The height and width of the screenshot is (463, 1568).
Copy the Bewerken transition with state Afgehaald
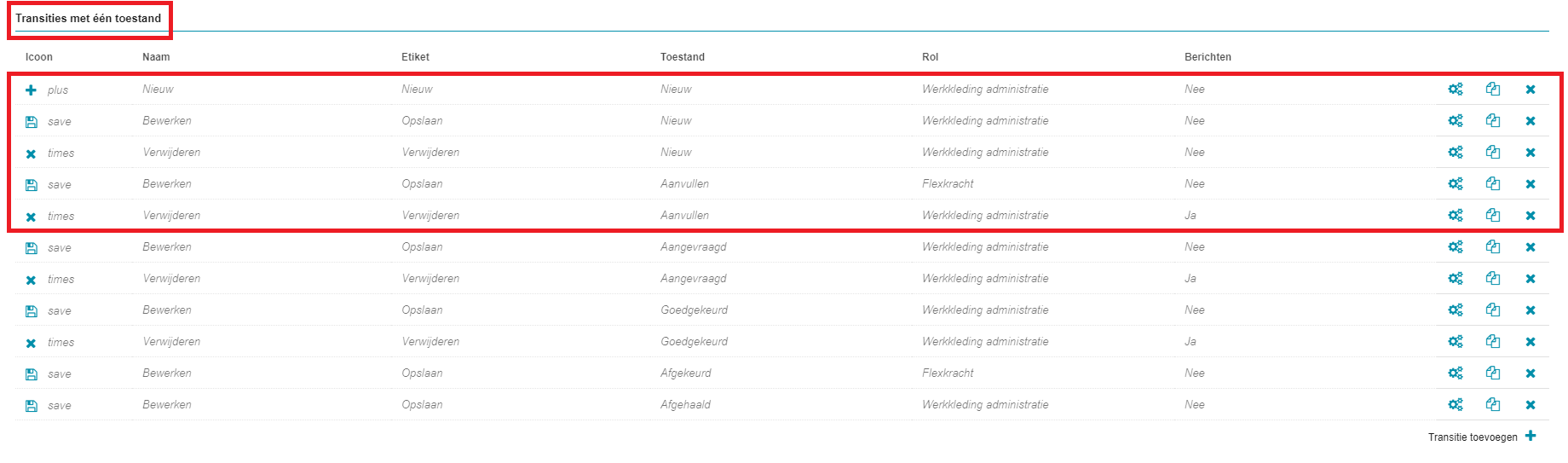(x=1493, y=405)
